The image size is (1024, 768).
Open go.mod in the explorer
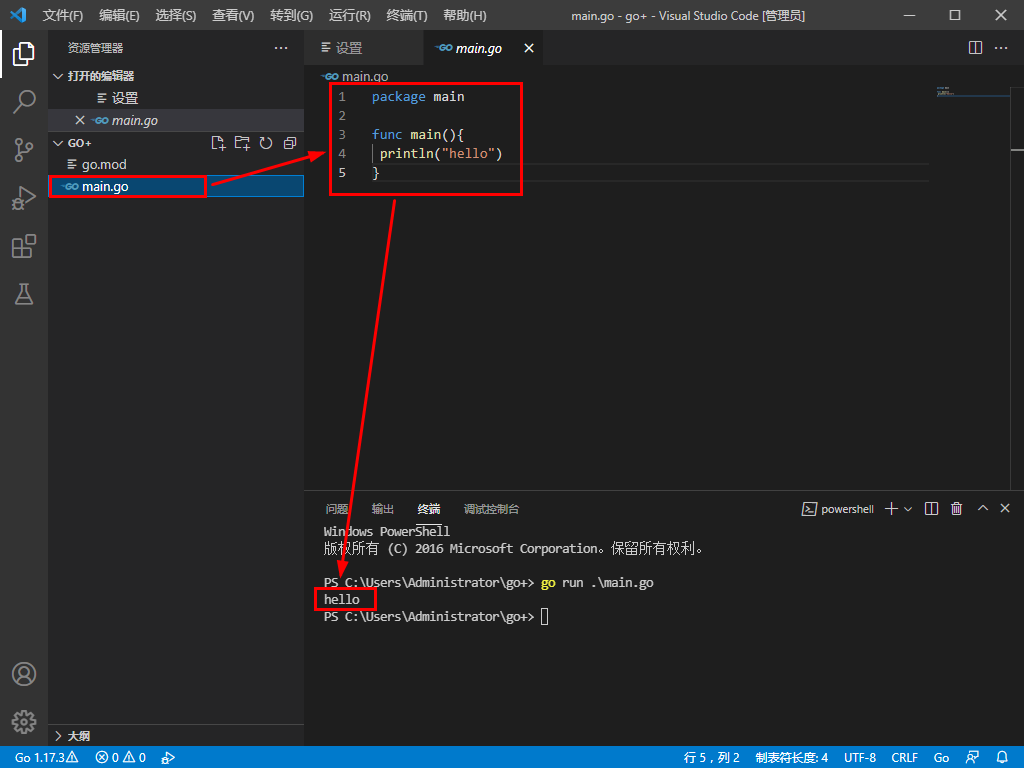point(176,165)
